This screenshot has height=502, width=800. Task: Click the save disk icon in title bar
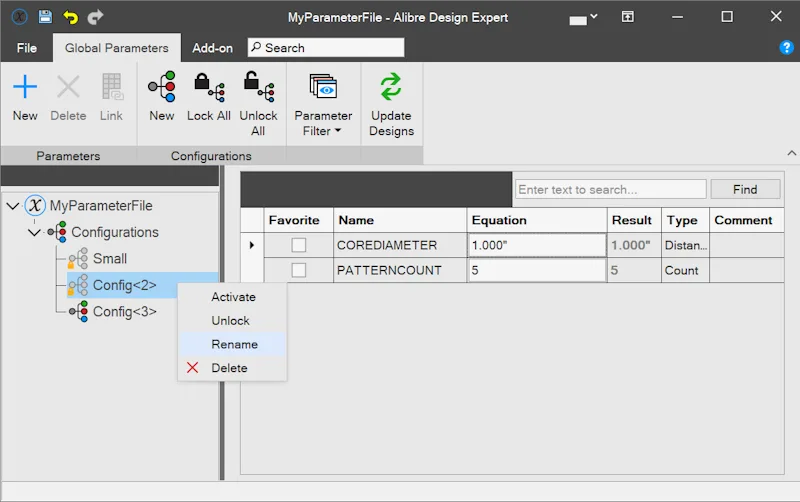pos(45,17)
